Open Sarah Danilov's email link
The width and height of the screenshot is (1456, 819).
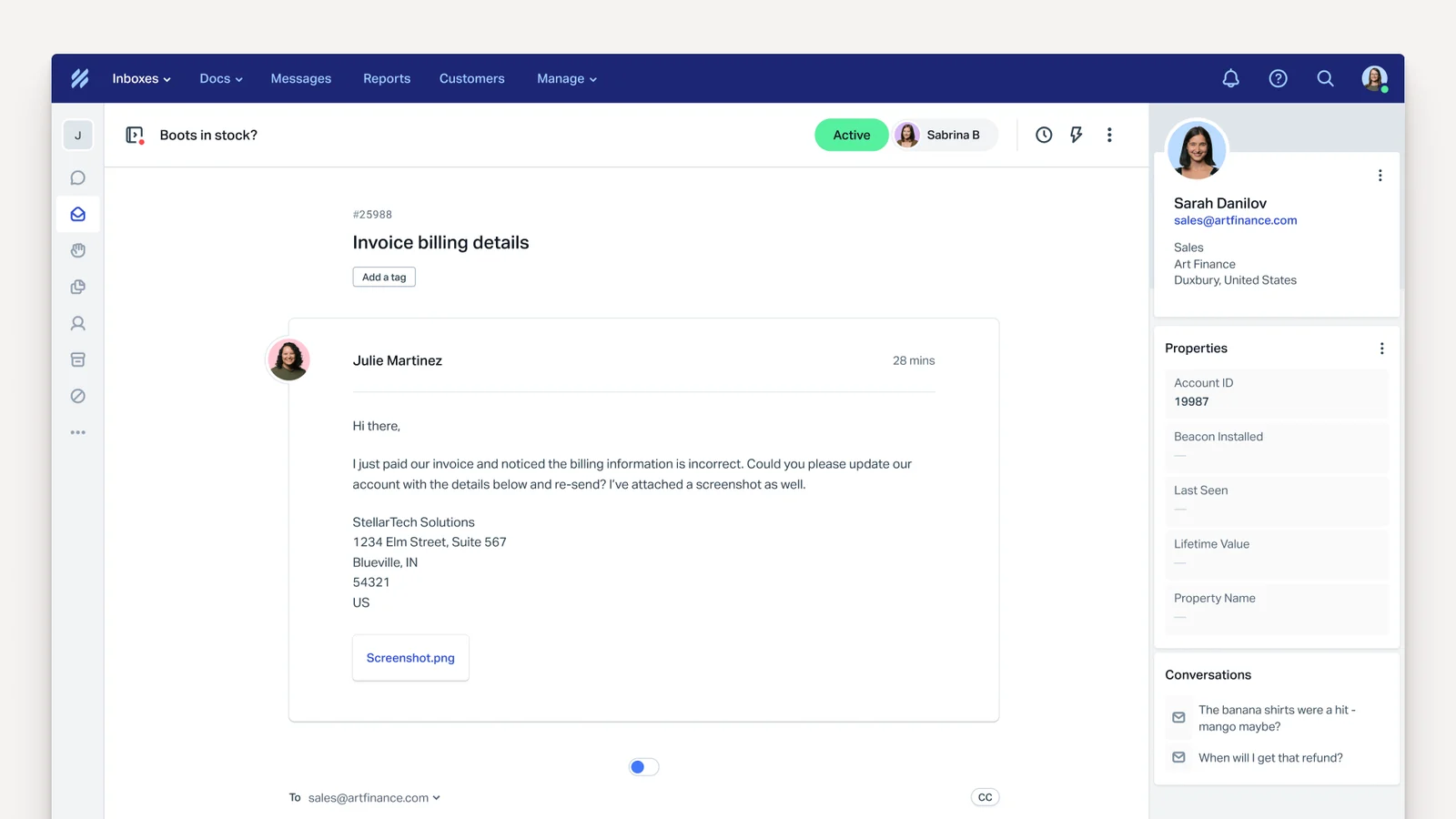1234,220
